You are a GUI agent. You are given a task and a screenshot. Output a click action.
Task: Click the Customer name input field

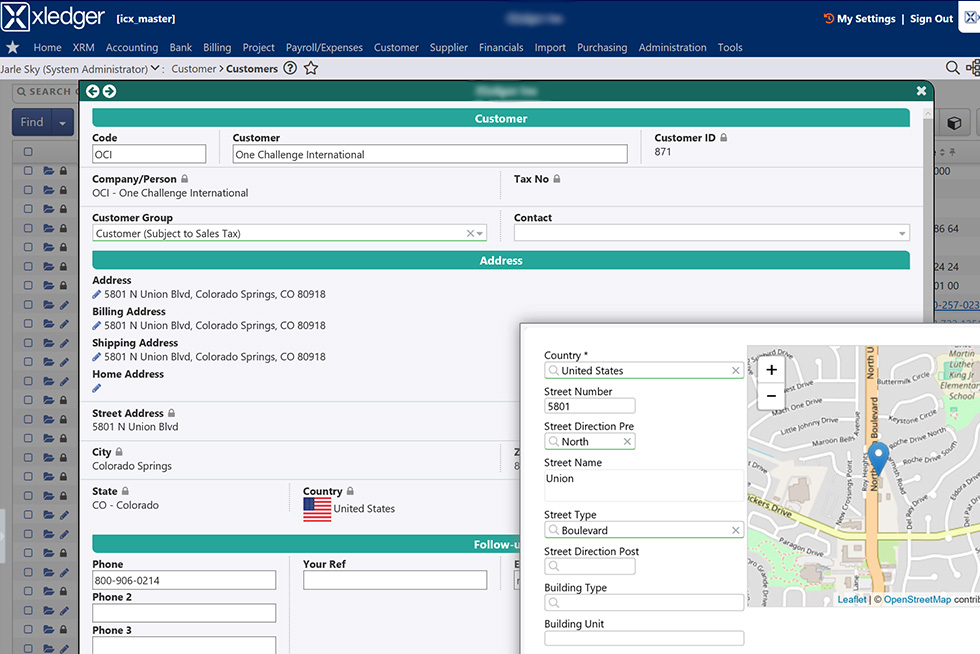[430, 154]
